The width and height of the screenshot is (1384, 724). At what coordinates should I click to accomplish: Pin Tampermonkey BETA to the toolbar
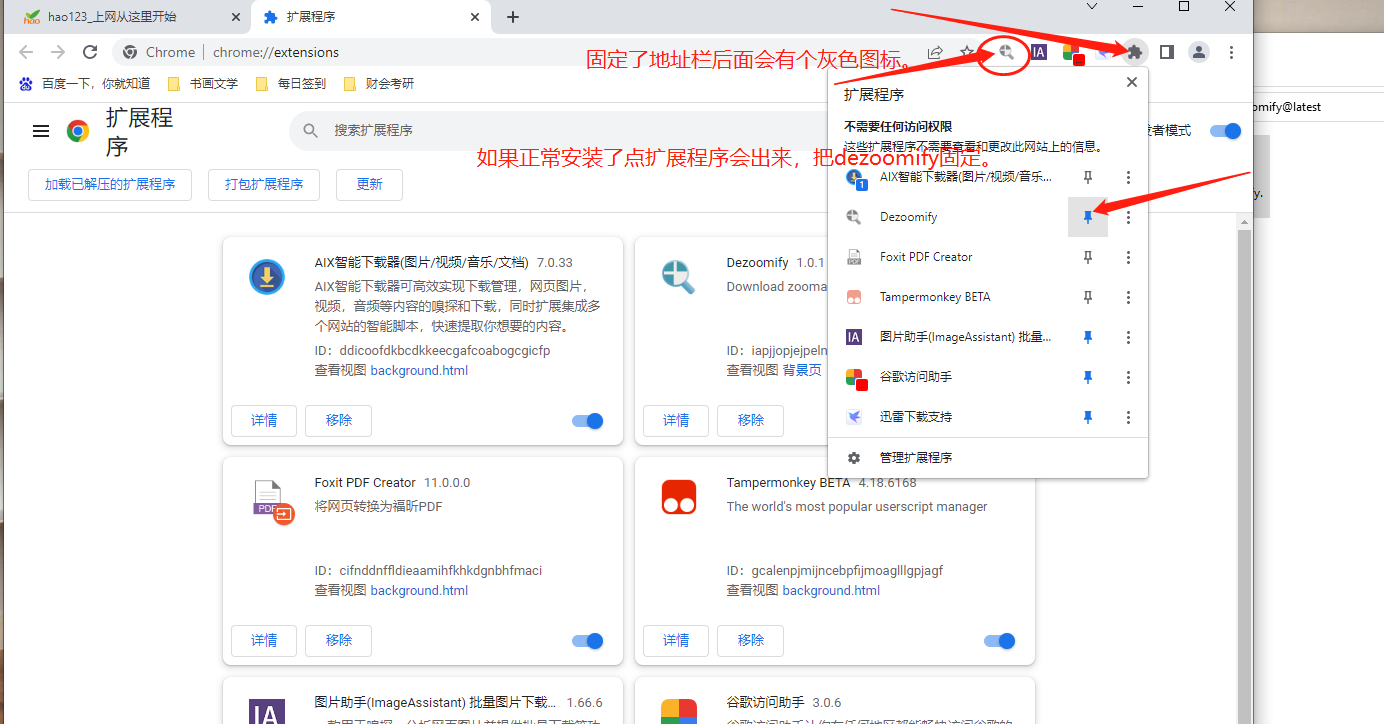(x=1088, y=297)
